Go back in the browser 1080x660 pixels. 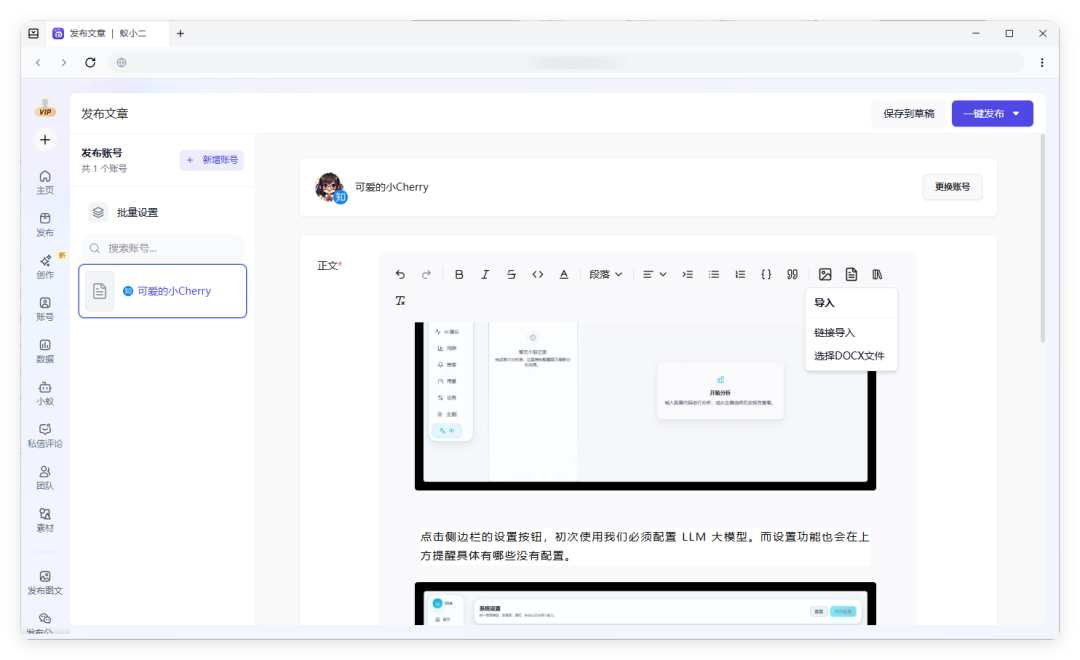click(39, 63)
